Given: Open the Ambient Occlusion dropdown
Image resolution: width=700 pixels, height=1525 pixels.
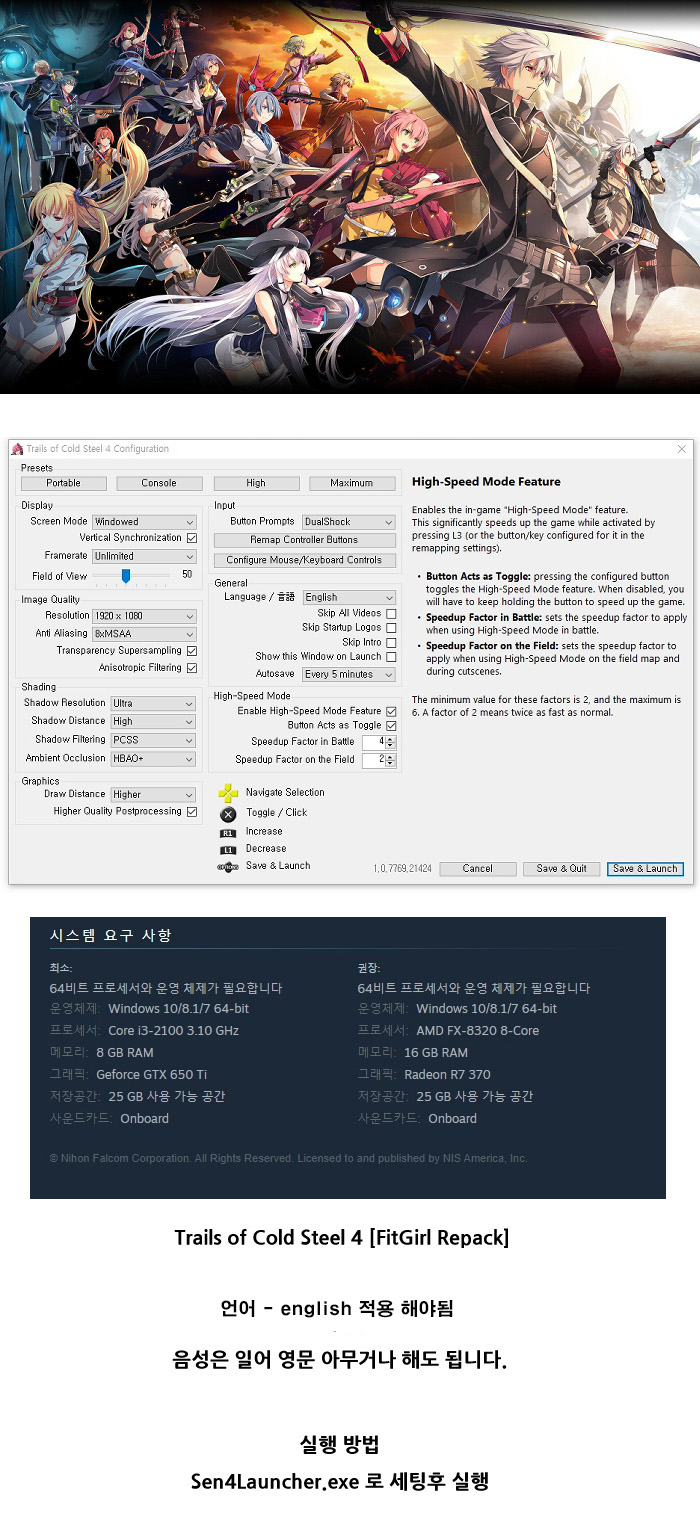Looking at the screenshot, I should point(153,759).
